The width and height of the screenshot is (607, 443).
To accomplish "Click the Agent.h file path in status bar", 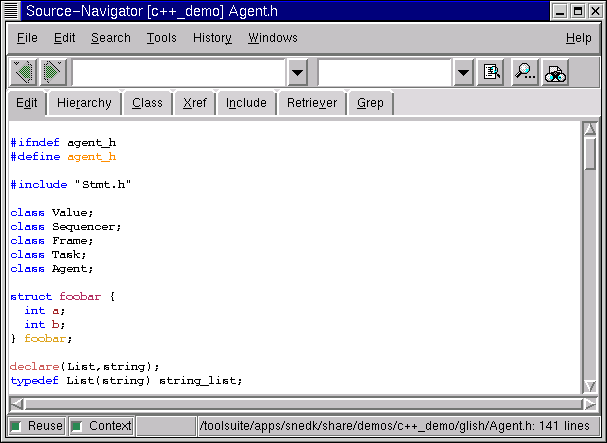I will (x=394, y=426).
